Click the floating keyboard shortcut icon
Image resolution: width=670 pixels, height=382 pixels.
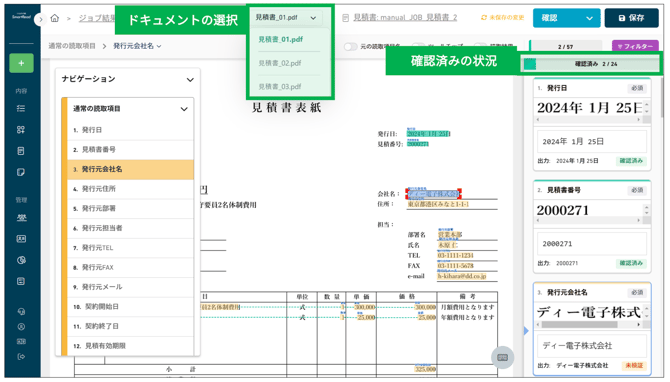(502, 357)
